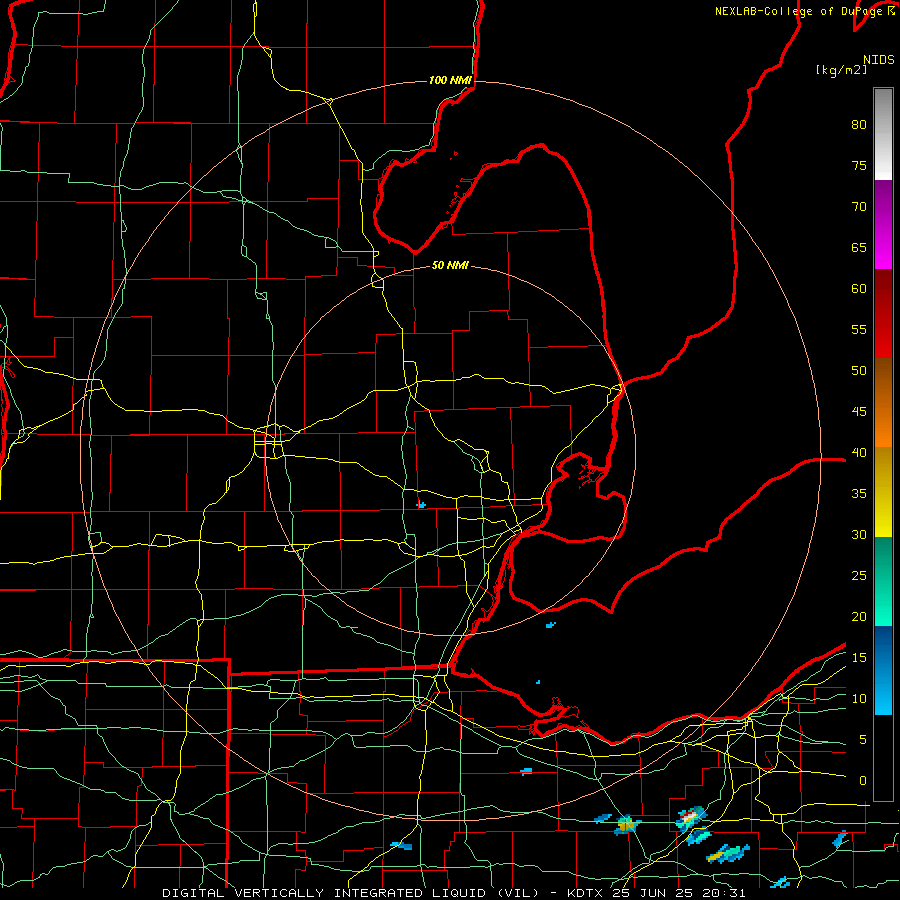Click the storm cell with the white core
900x900 pixels.
pos(691,817)
